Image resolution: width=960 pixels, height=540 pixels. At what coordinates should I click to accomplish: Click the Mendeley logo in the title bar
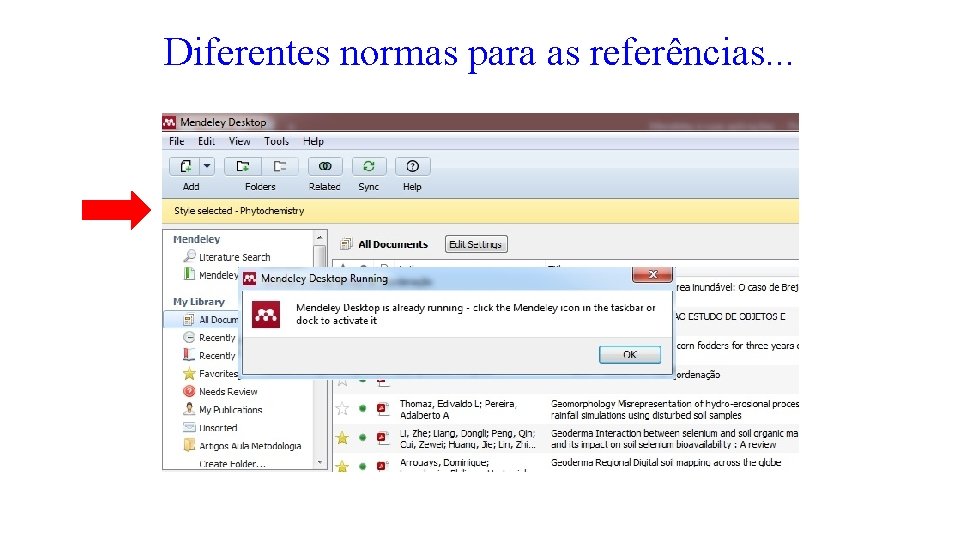(170, 122)
